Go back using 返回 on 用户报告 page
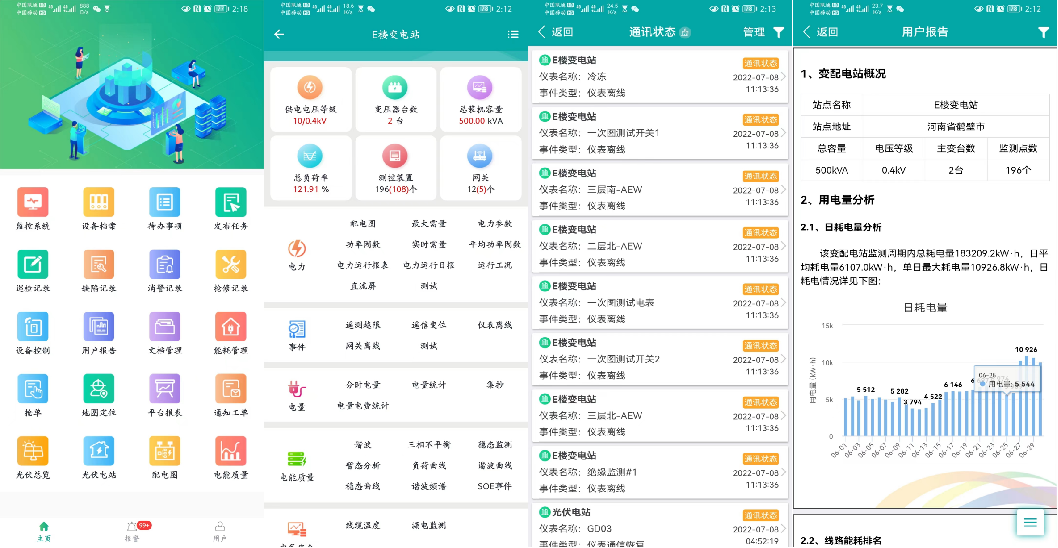 (817, 32)
